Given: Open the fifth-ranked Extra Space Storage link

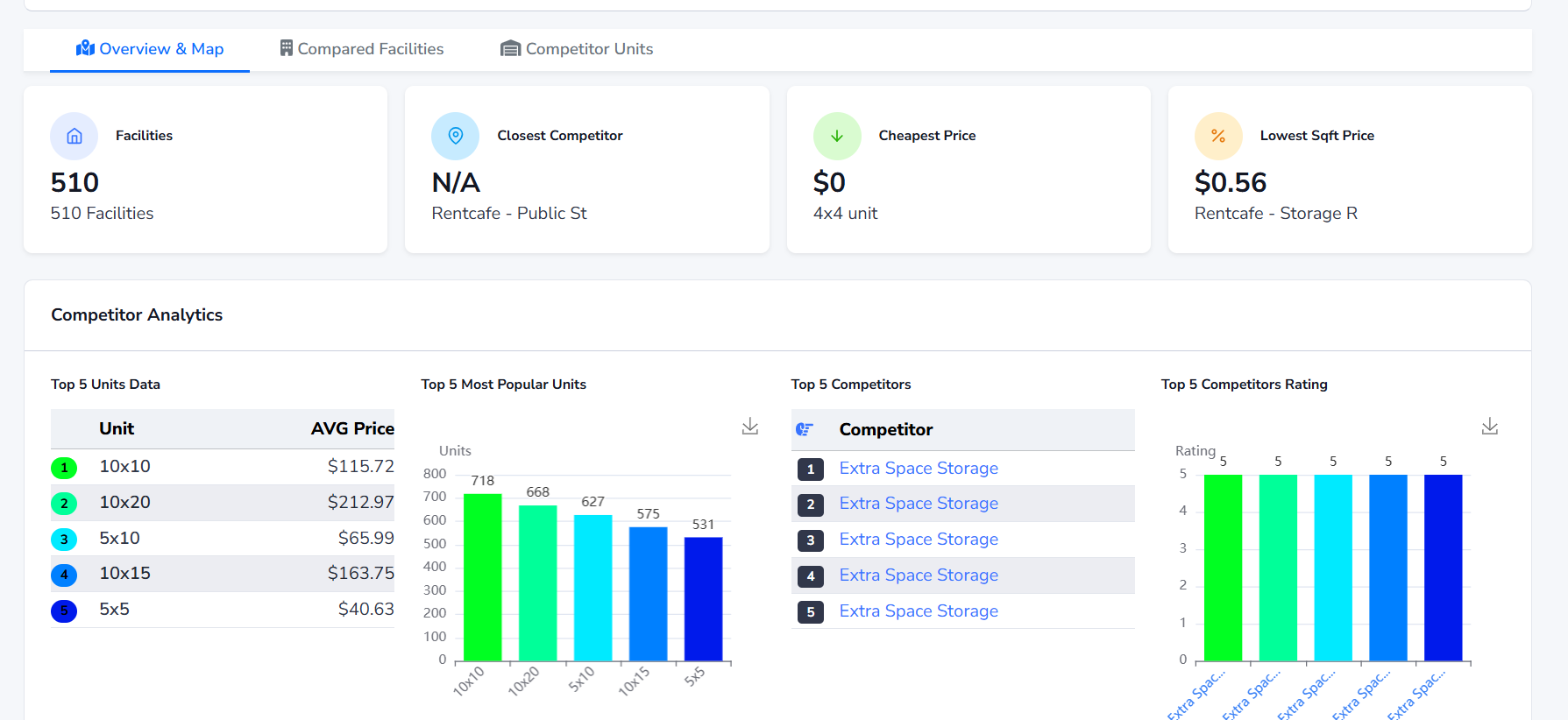Looking at the screenshot, I should [919, 611].
